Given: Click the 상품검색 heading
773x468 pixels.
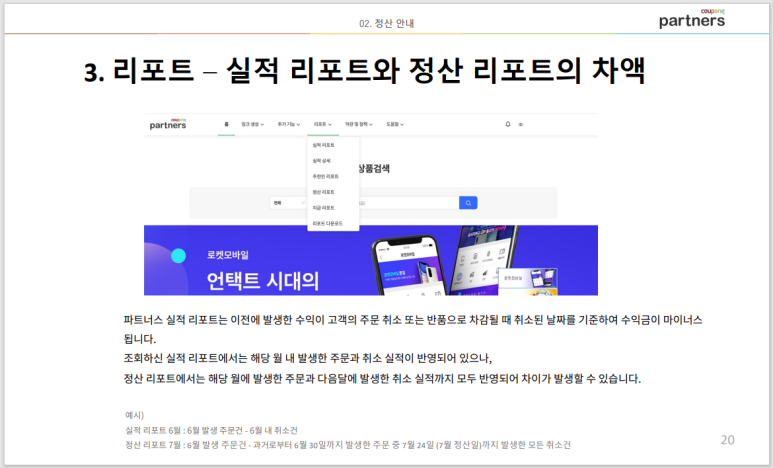Looking at the screenshot, I should tap(373, 169).
